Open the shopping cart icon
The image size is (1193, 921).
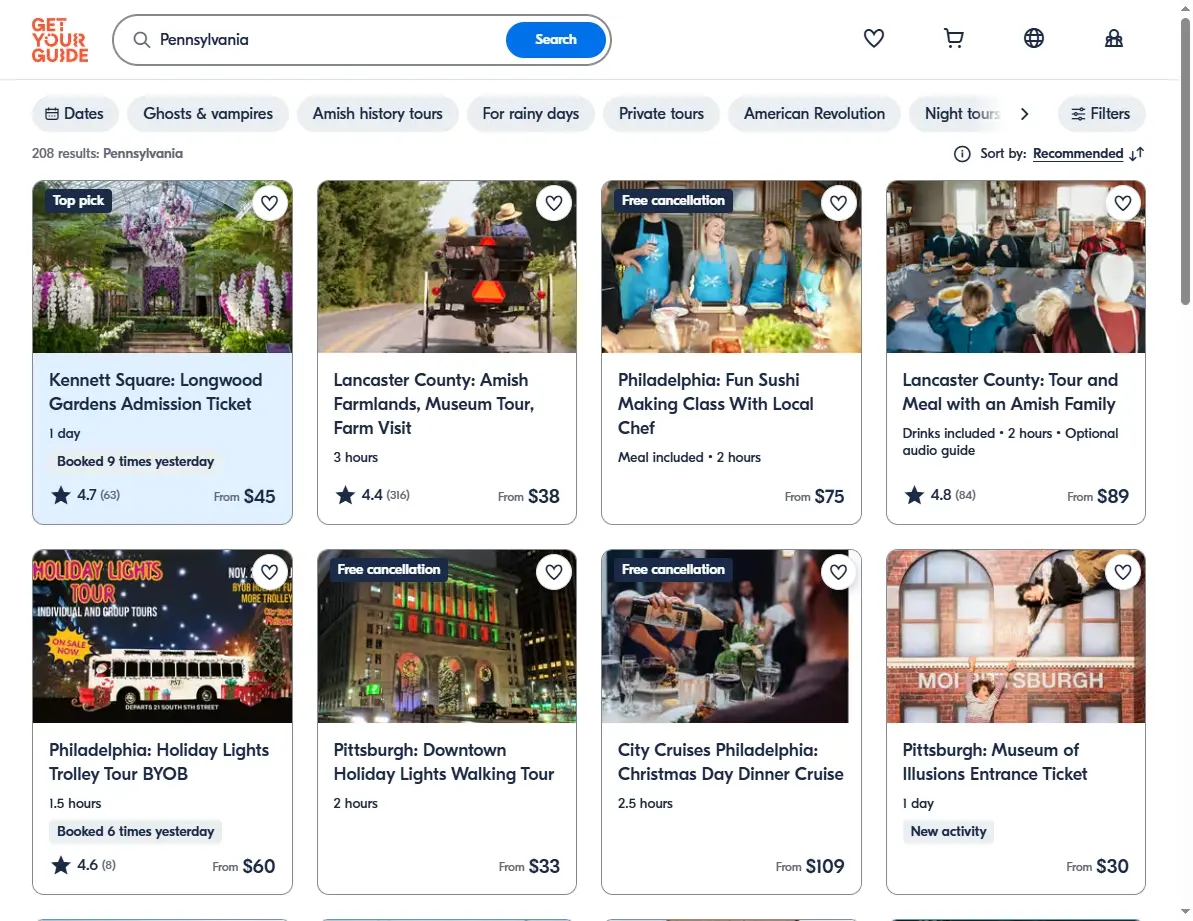click(x=953, y=38)
